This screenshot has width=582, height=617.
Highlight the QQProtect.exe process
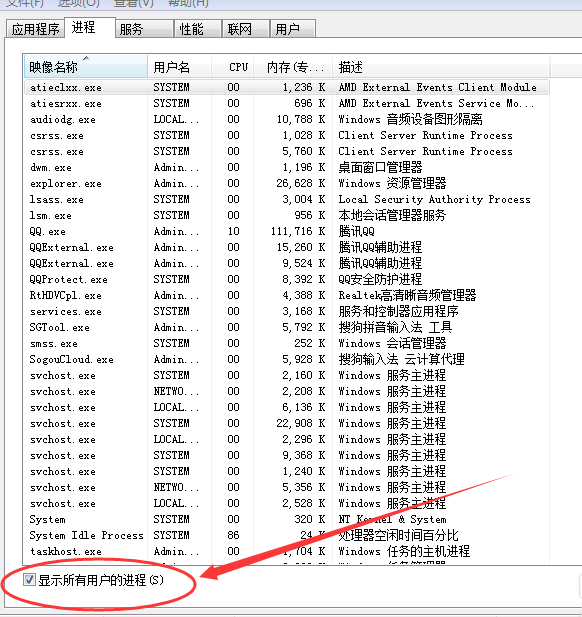tap(287, 279)
